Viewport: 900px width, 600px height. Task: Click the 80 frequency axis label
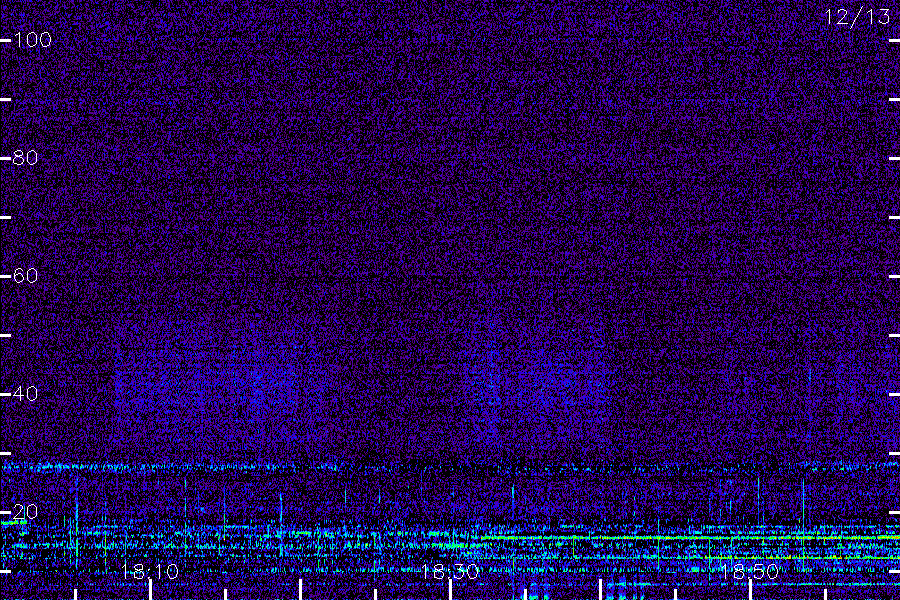[25, 157]
